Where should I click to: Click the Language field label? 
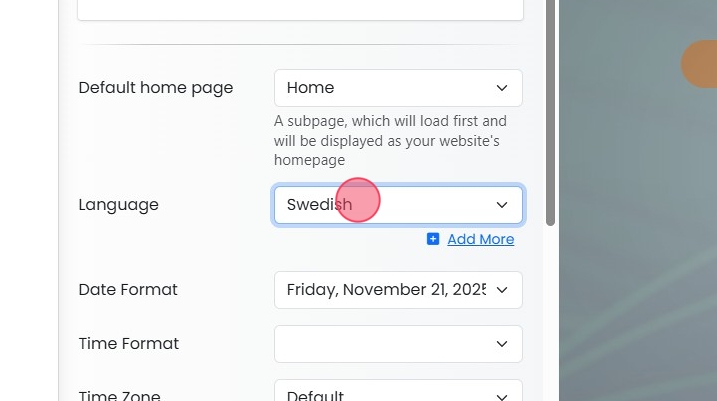119,205
